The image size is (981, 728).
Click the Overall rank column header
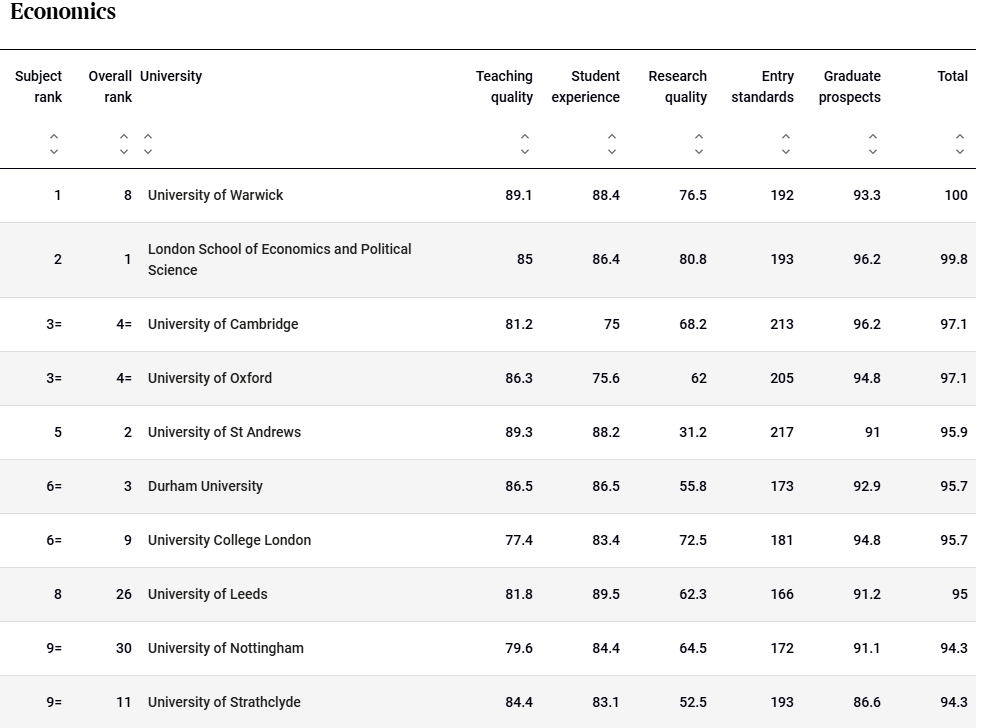(x=110, y=86)
